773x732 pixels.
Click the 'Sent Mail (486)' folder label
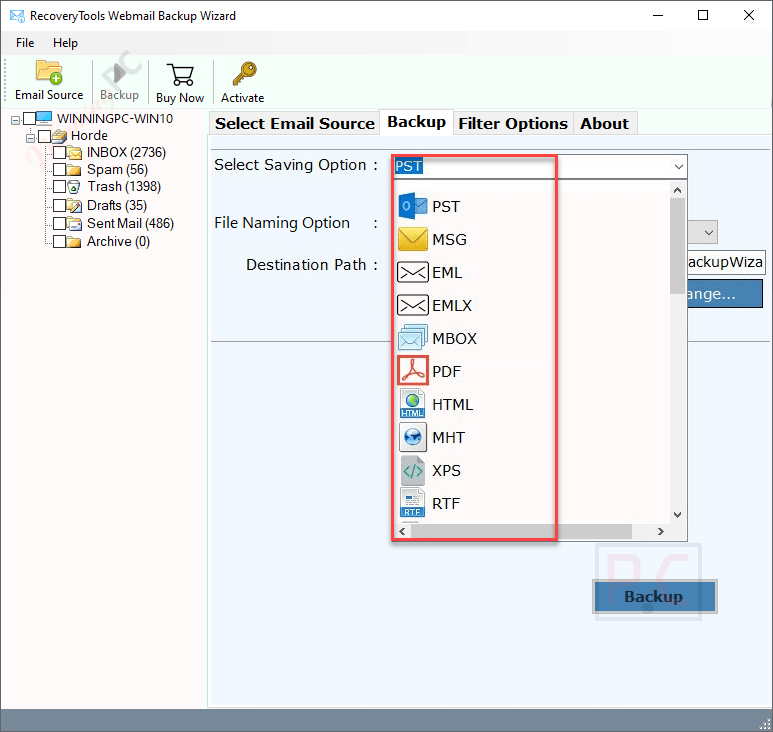click(x=131, y=223)
